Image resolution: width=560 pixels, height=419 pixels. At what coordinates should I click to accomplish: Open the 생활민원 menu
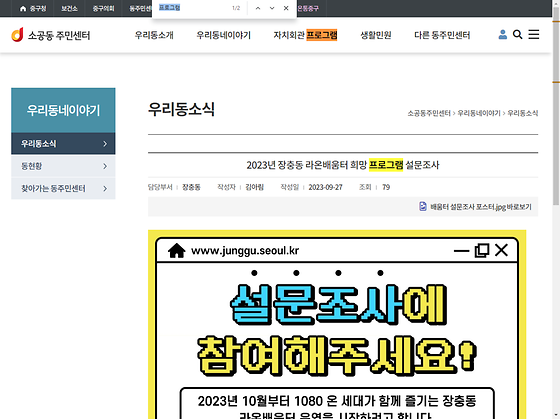(x=376, y=35)
